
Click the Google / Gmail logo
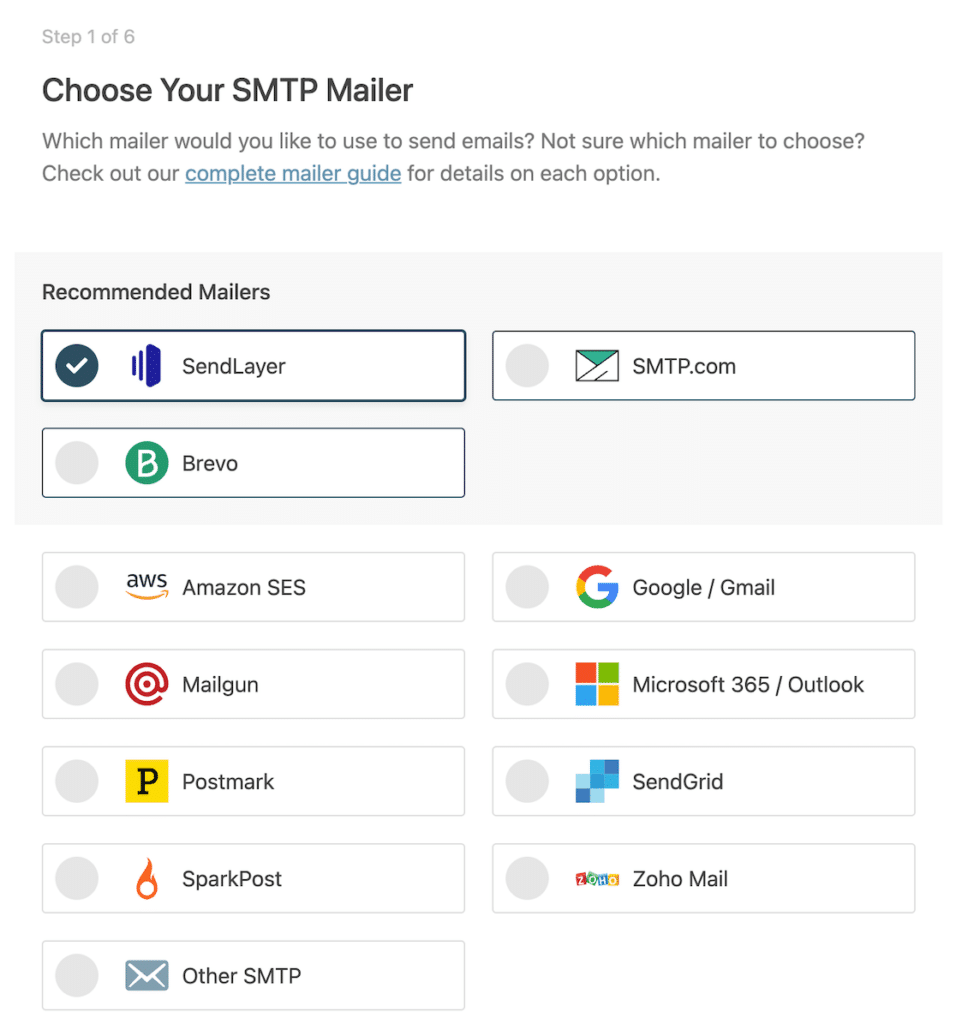click(x=597, y=587)
